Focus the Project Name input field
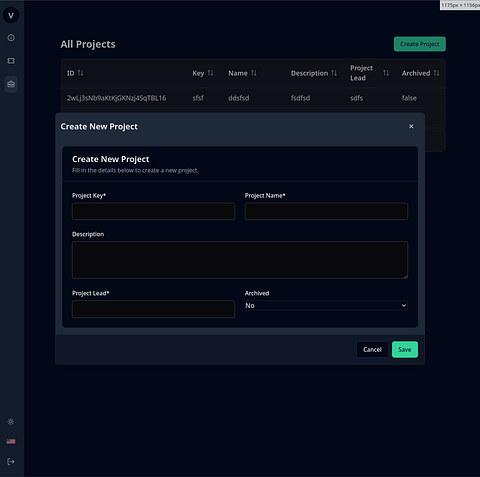Screen dimensions: 480x477 click(326, 211)
